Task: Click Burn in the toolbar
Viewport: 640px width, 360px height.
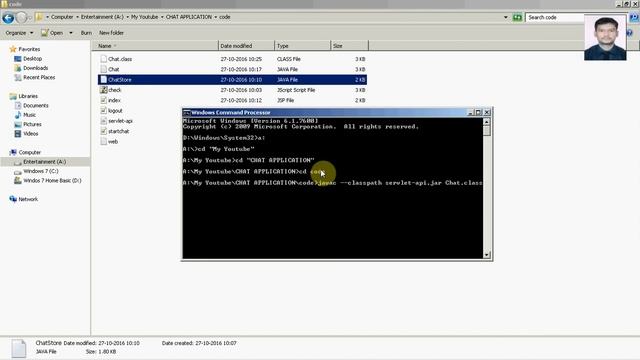Action: [x=86, y=33]
